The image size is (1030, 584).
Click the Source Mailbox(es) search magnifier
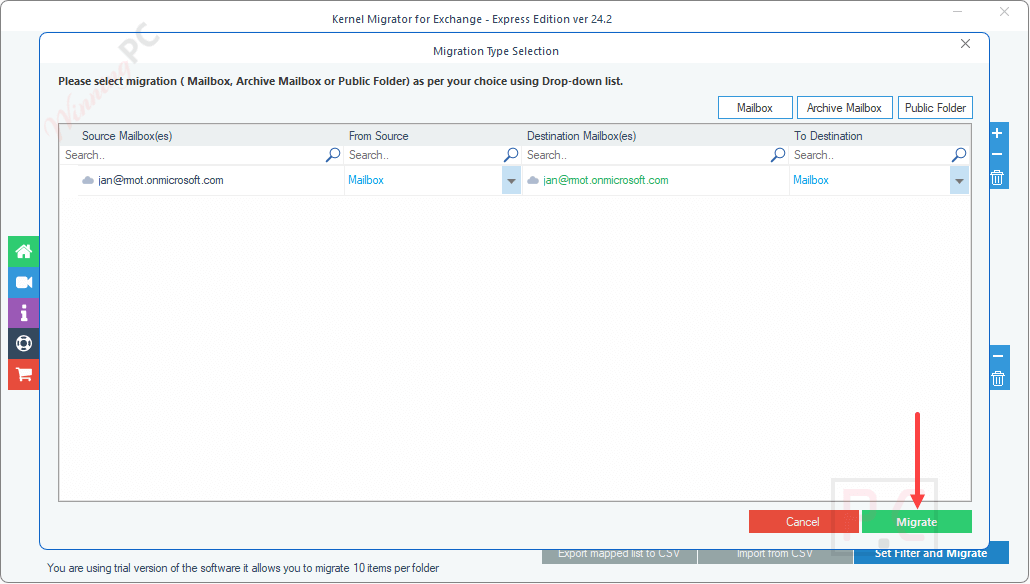point(333,155)
